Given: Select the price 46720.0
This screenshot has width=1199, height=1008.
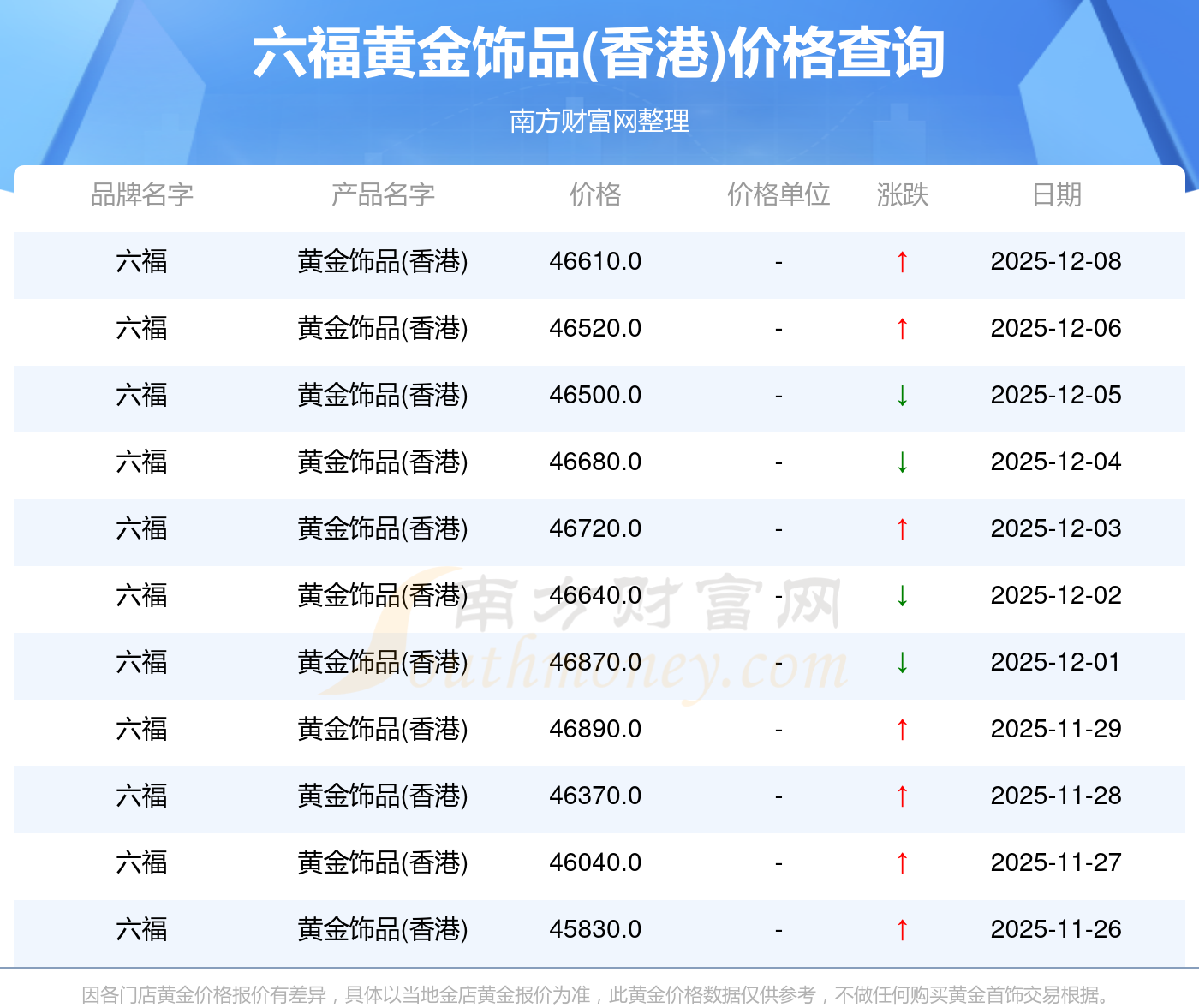Looking at the screenshot, I should (x=595, y=528).
